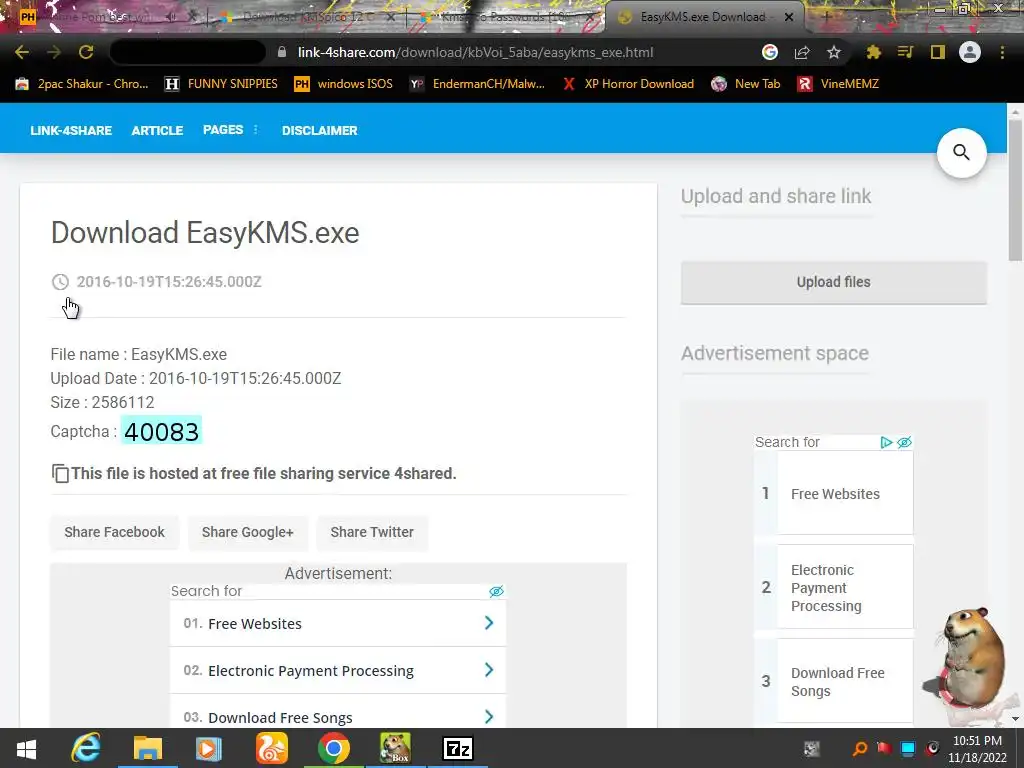This screenshot has height=768, width=1024.
Task: Open 7-Zip from the taskbar
Action: tap(457, 748)
